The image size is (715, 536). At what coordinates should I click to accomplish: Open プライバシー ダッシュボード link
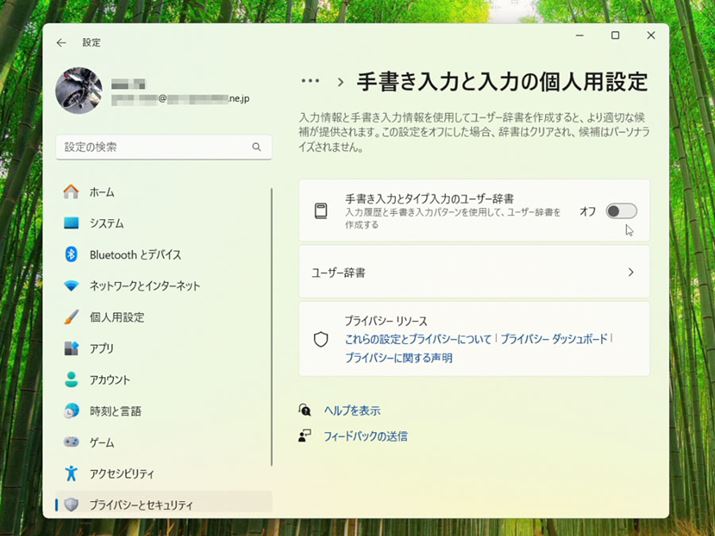coord(554,340)
